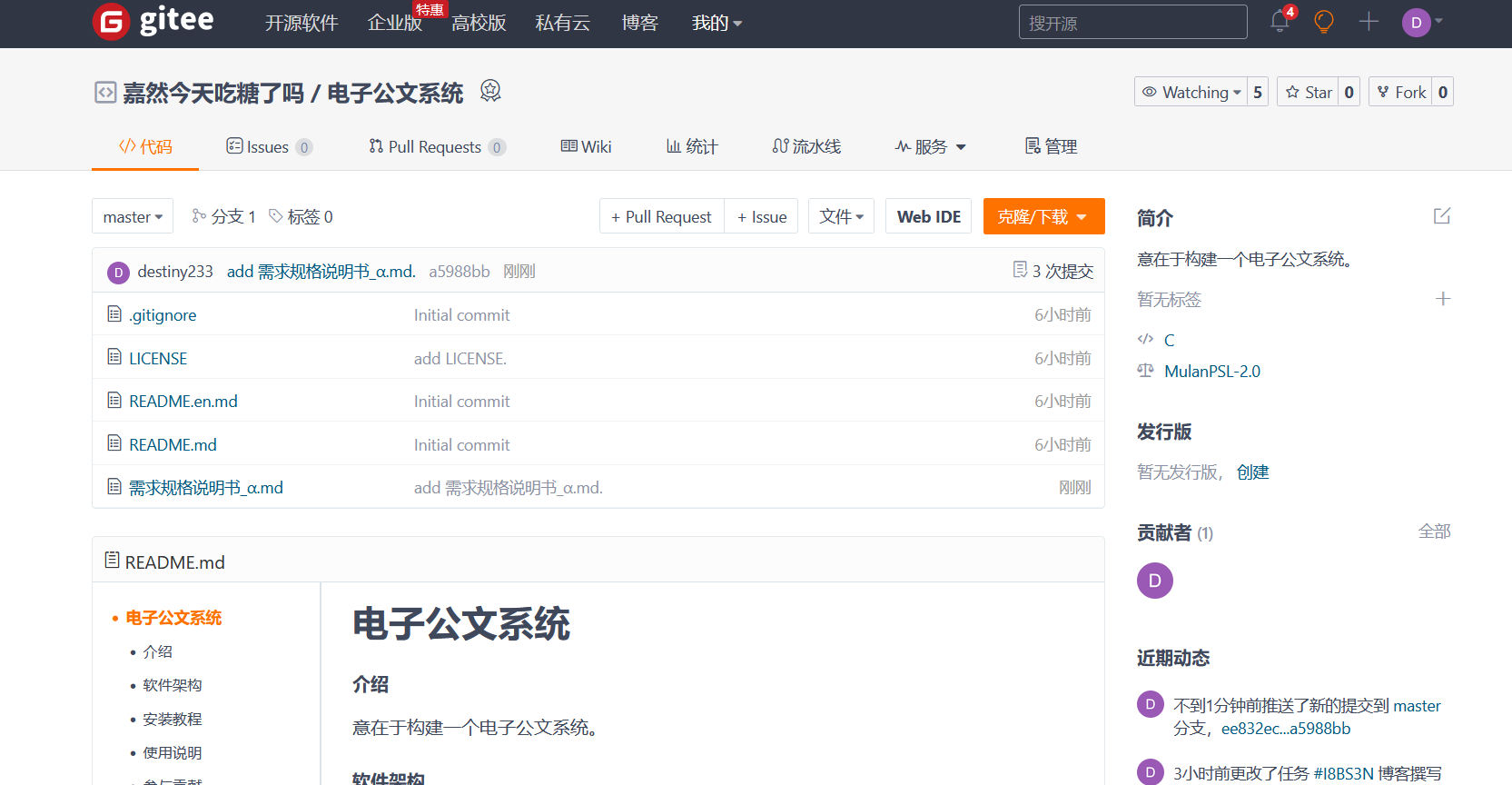Viewport: 1512px width, 785px height.
Task: Click the contributor avatar D under 贡献者
Action: pos(1155,581)
